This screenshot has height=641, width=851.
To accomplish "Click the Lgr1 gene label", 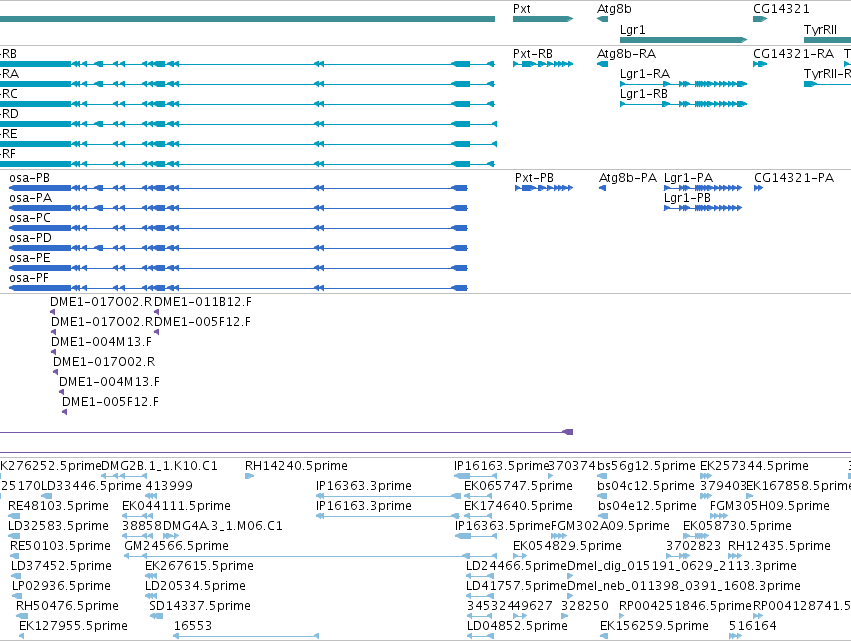I will coord(632,29).
